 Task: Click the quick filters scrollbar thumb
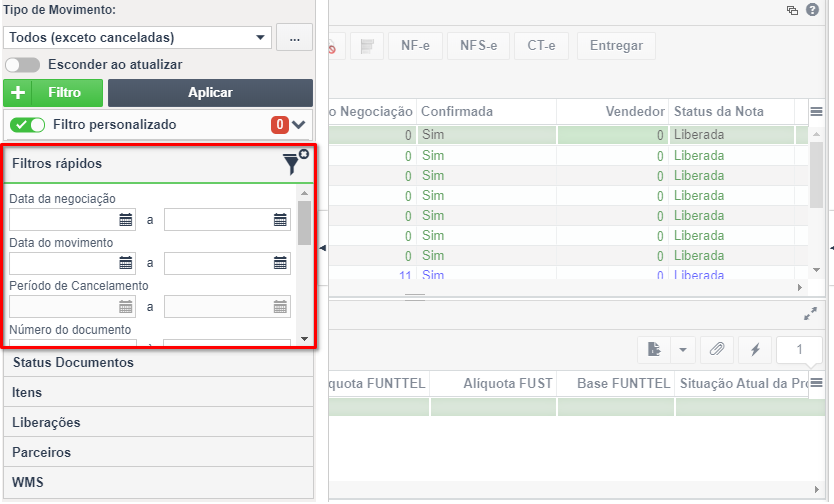coord(304,222)
